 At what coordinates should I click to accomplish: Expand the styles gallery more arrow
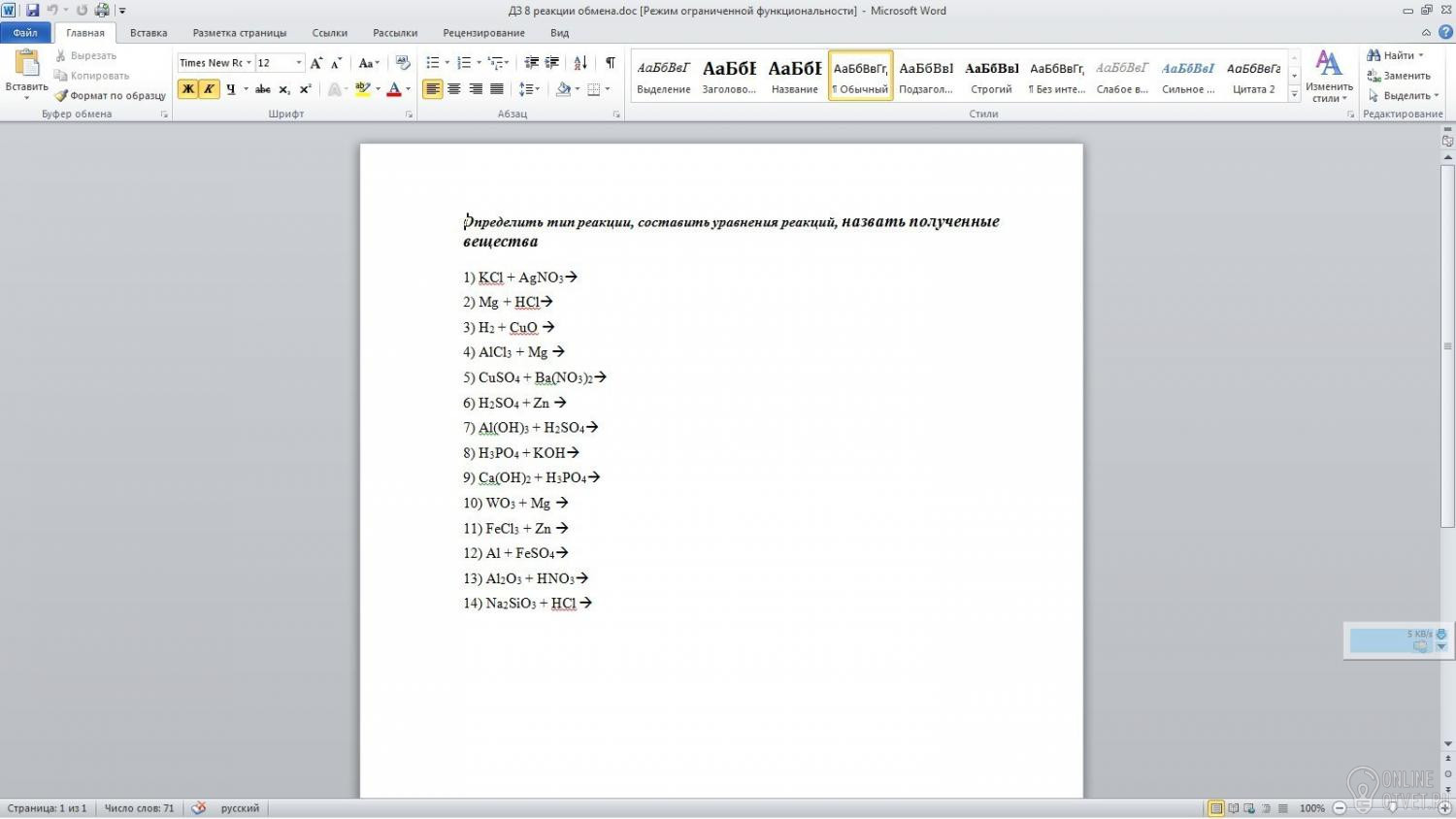point(1294,95)
